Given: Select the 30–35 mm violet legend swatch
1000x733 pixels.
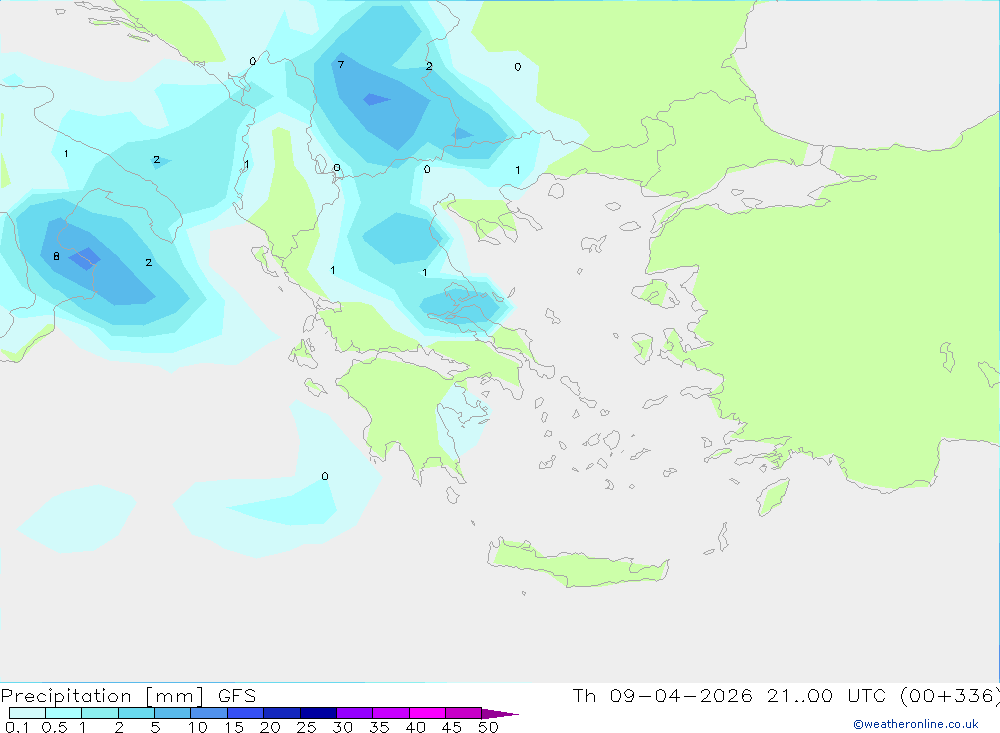Looking at the screenshot, I should tap(355, 713).
